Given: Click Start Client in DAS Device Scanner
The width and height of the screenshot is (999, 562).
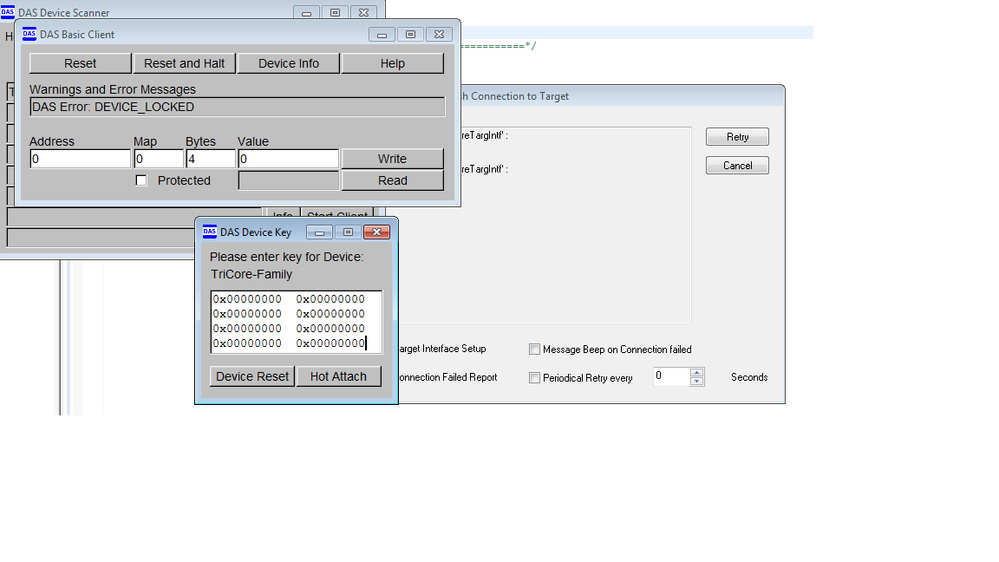Looking at the screenshot, I should 337,215.
